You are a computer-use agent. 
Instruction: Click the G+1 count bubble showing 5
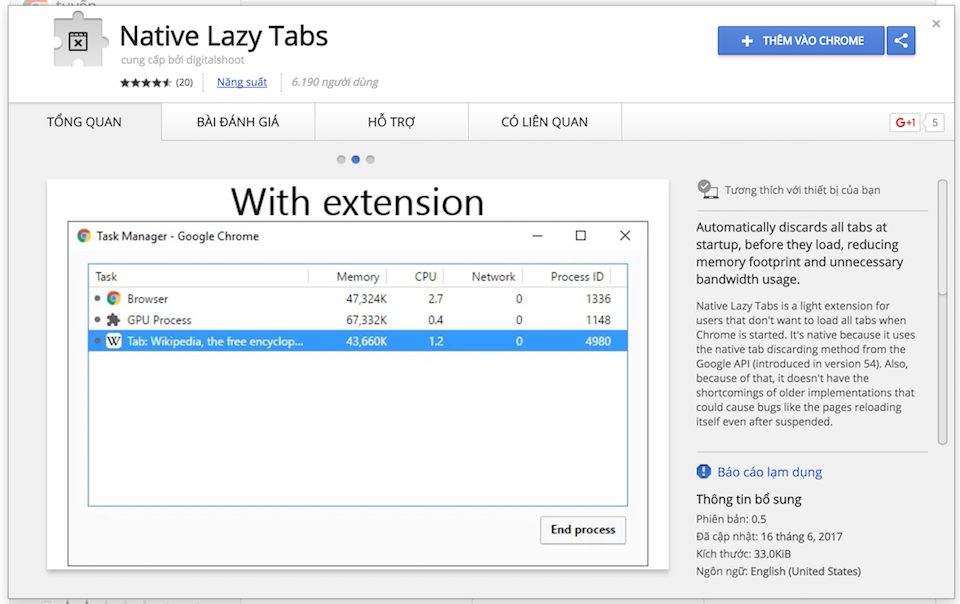[934, 122]
